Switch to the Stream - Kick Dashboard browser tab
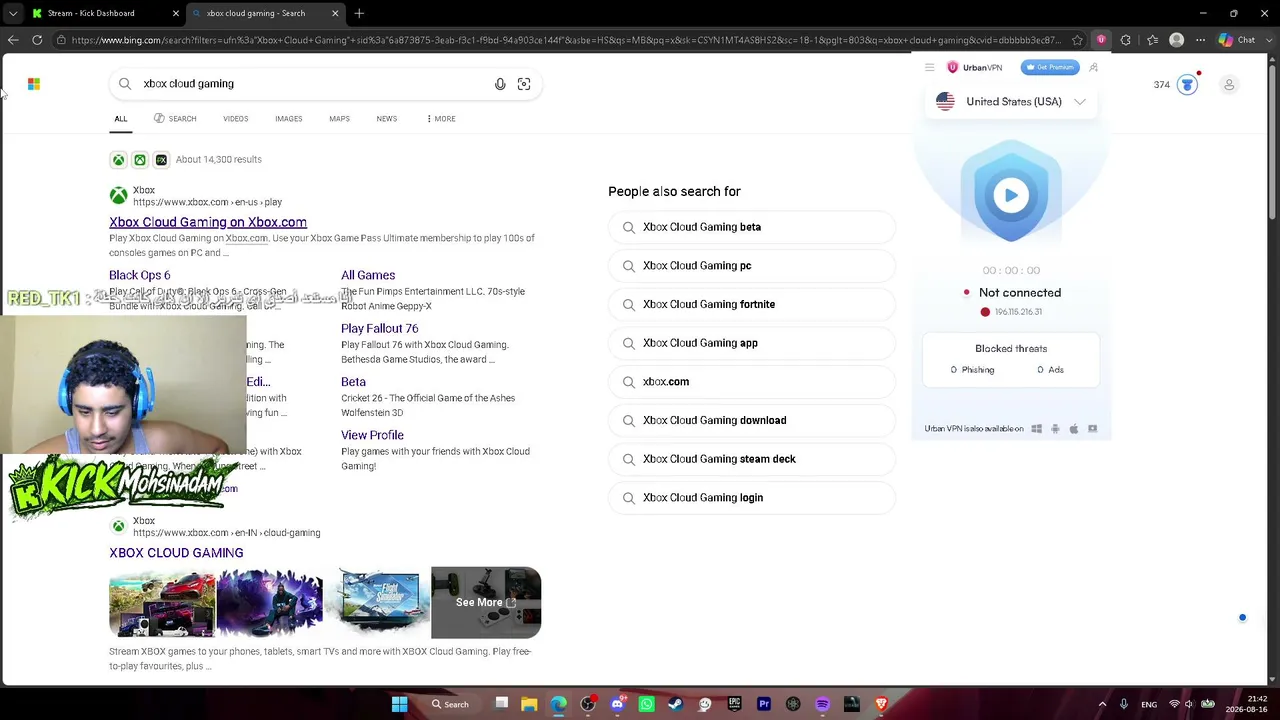This screenshot has width=1280, height=720. point(104,13)
